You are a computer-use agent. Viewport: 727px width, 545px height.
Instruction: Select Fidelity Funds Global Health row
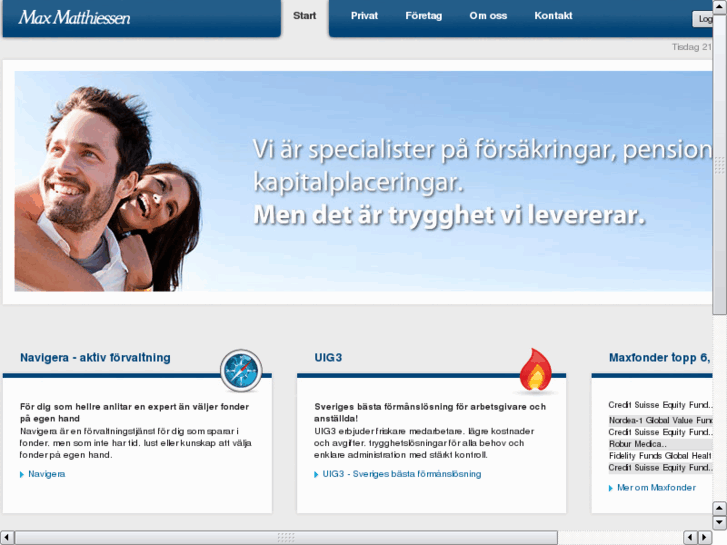coord(660,455)
